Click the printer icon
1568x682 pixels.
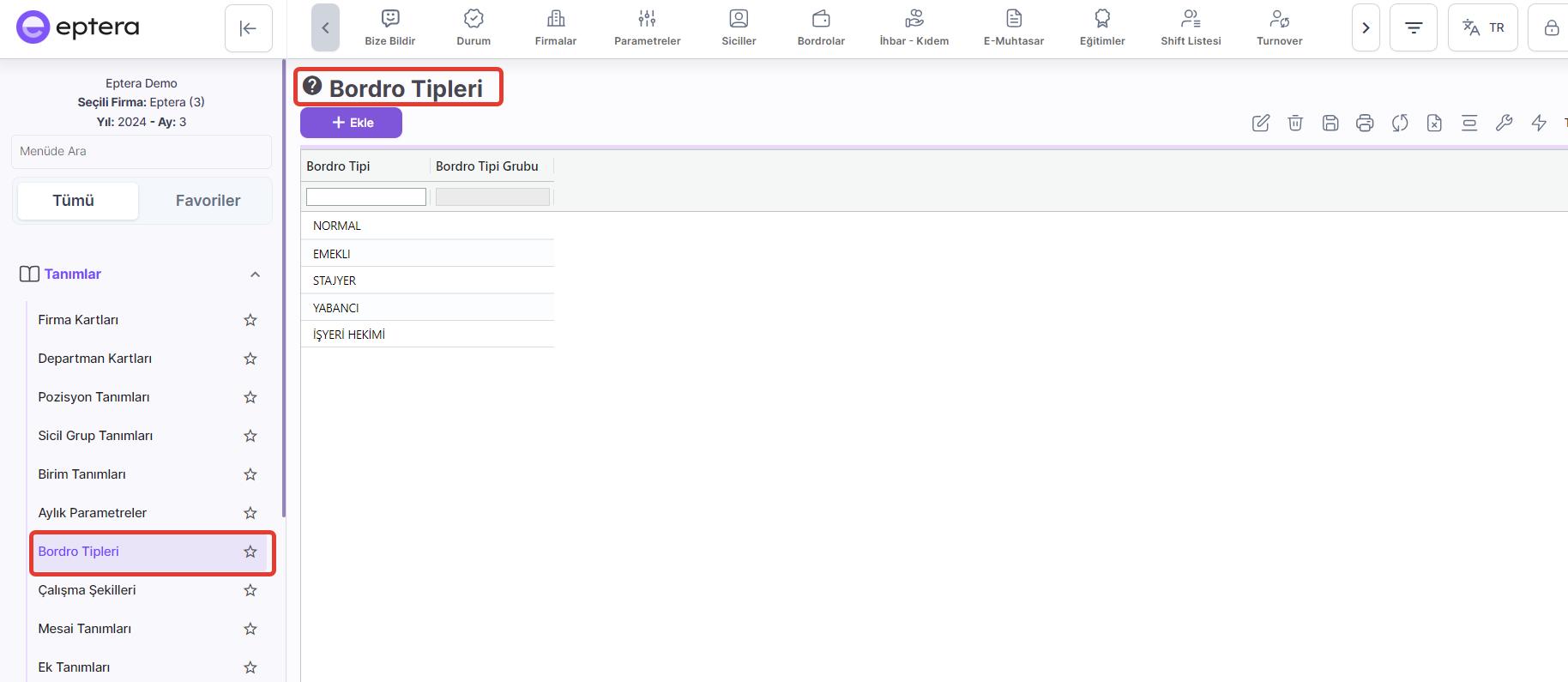click(x=1365, y=123)
